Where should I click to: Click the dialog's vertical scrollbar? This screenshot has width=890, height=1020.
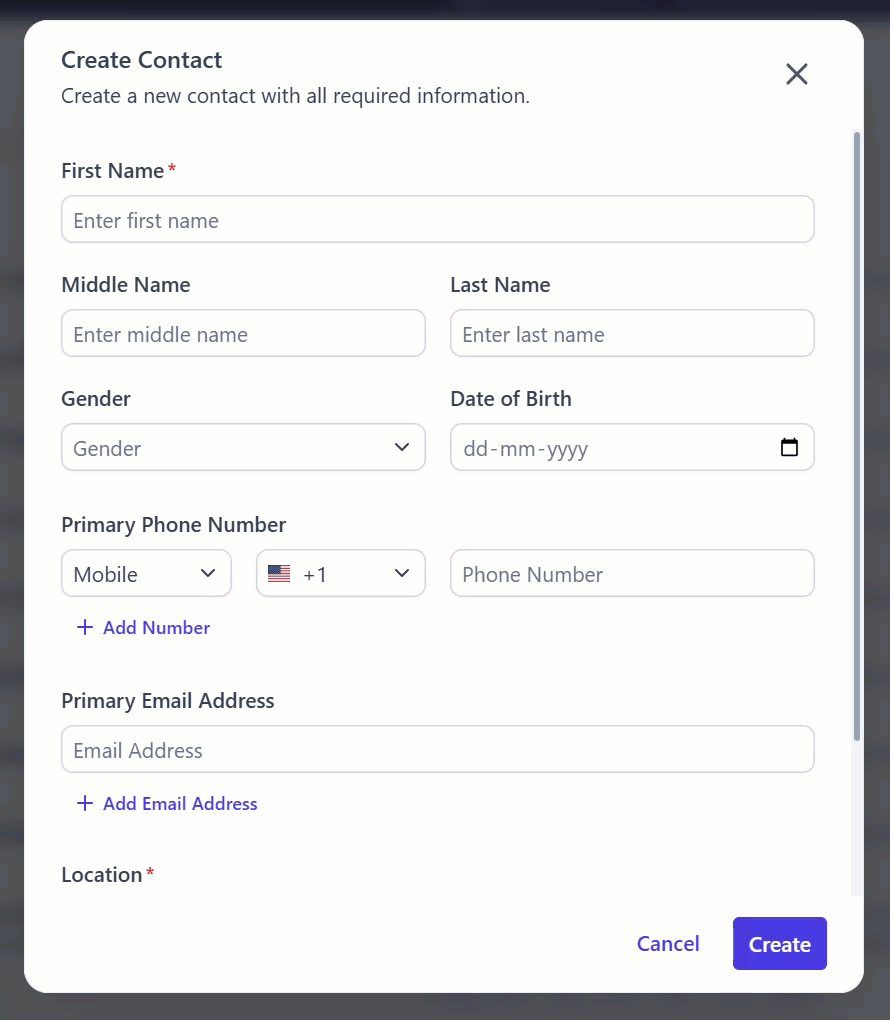click(857, 436)
